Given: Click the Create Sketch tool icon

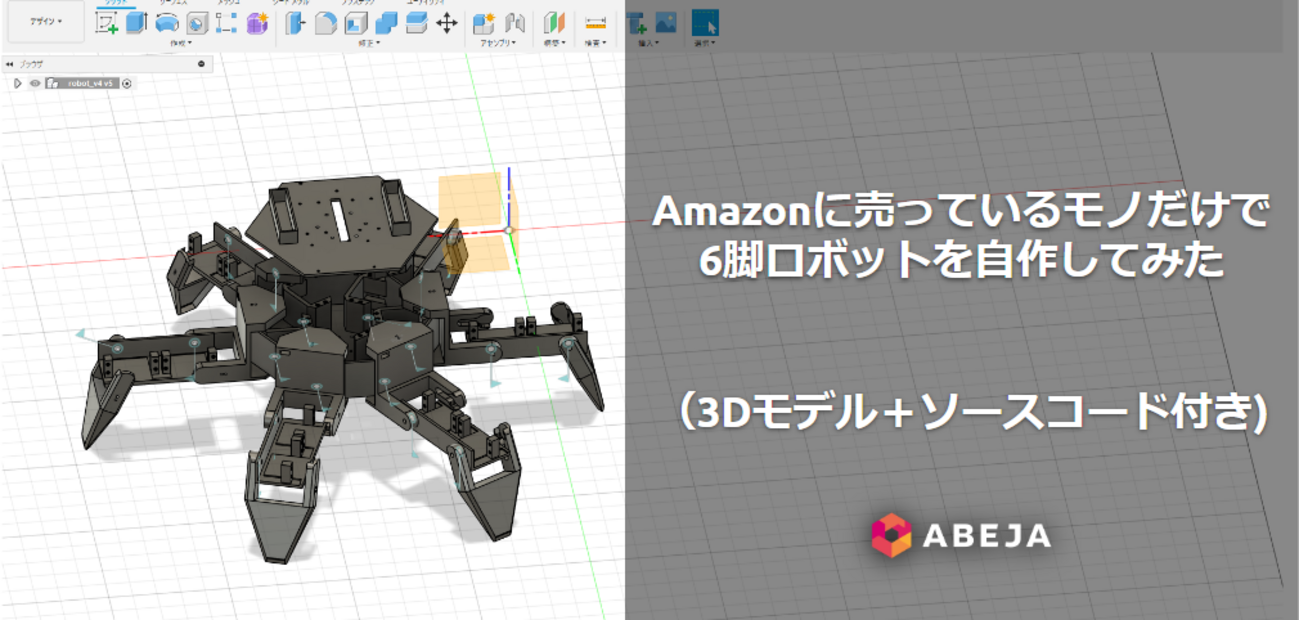Looking at the screenshot, I should pos(106,23).
